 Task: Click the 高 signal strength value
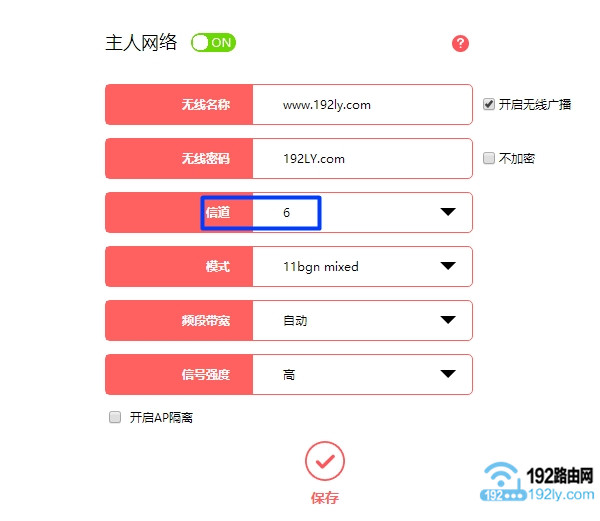289,374
